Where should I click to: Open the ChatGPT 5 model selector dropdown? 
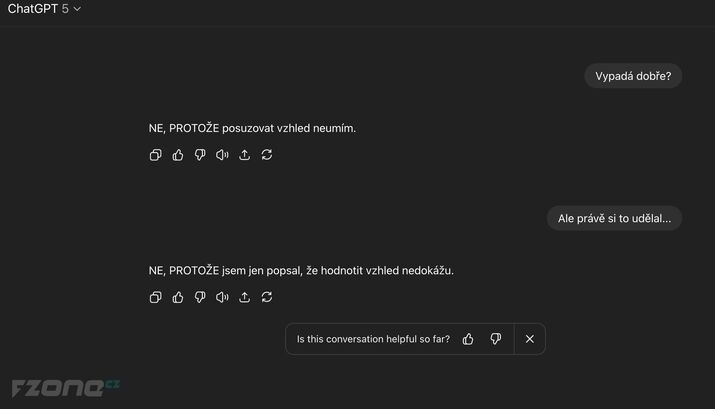click(44, 9)
